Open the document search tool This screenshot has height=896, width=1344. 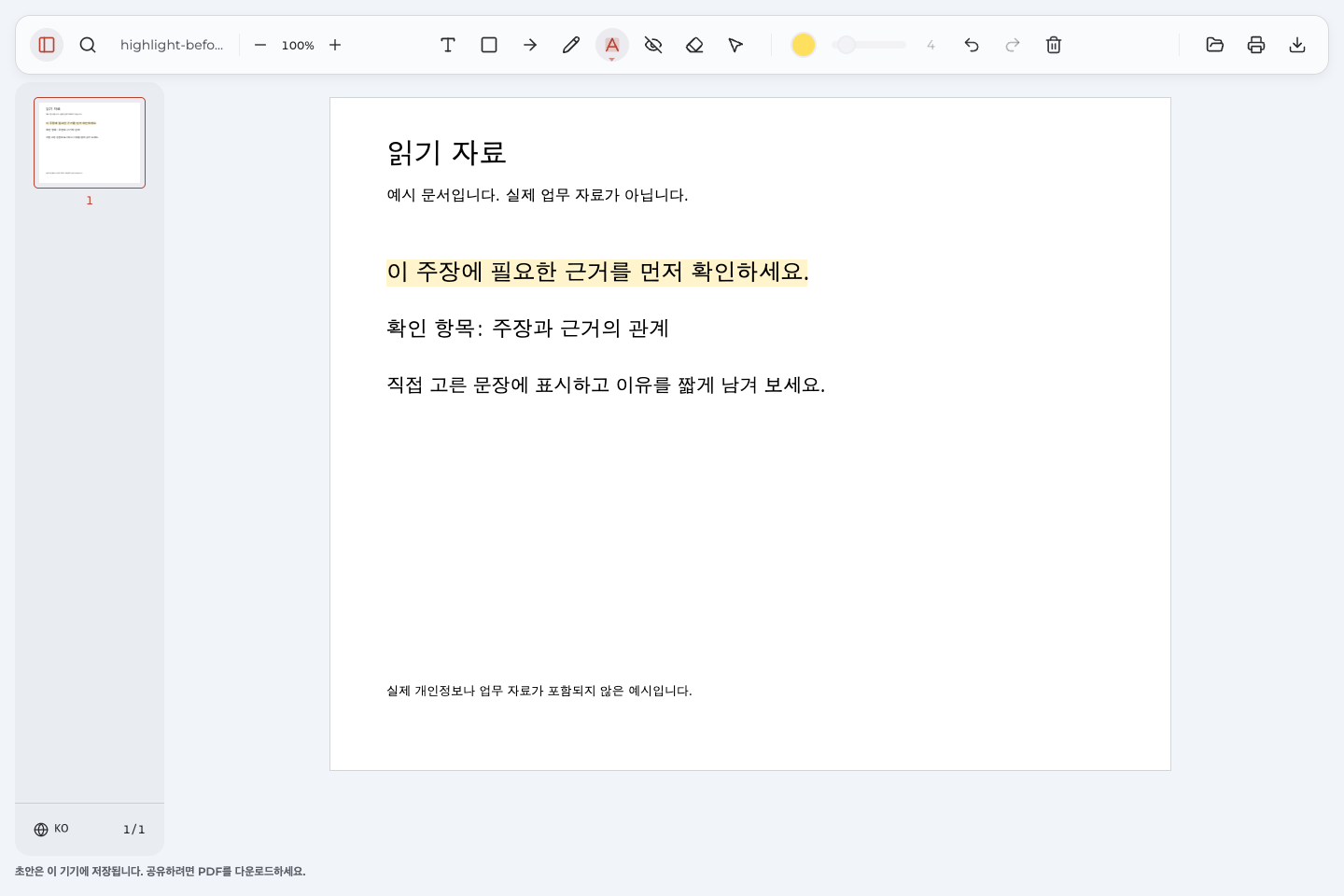coord(88,45)
